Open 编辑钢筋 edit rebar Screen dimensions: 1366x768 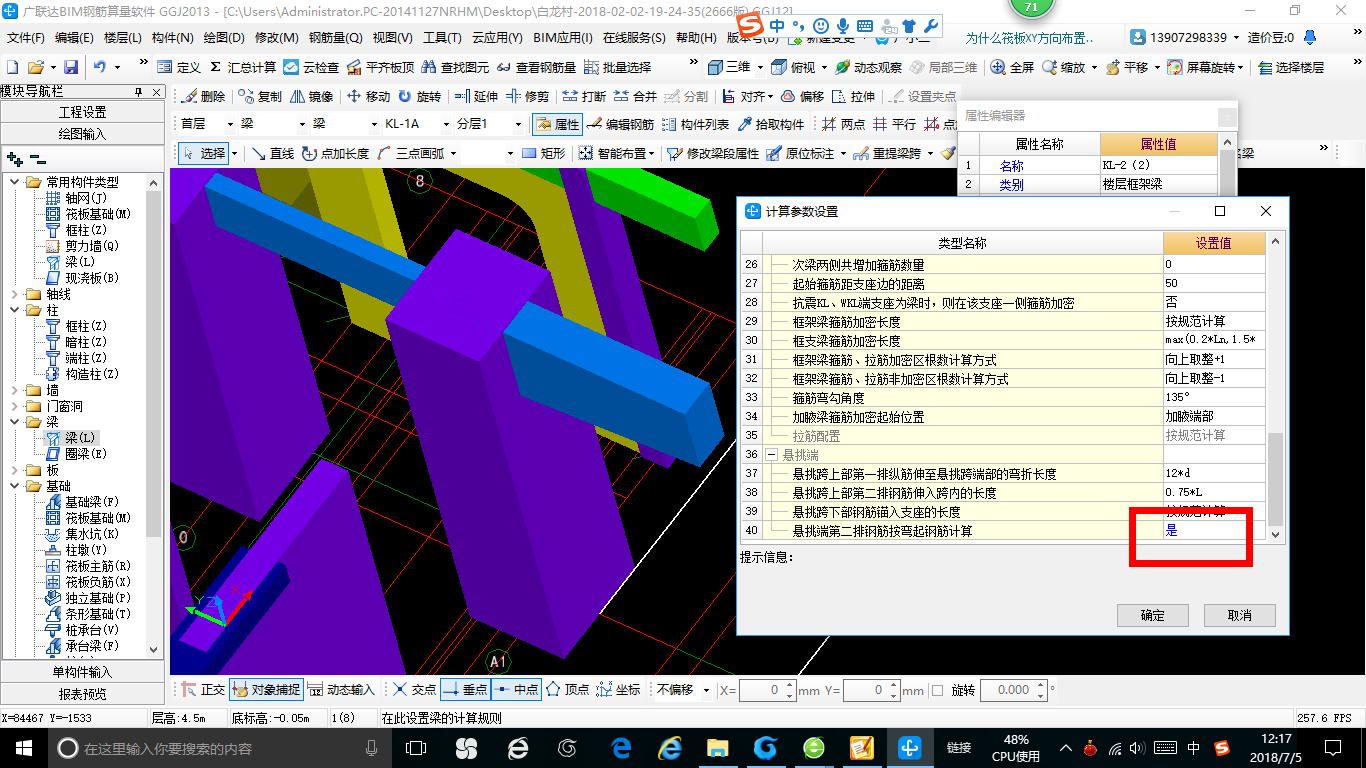[620, 124]
